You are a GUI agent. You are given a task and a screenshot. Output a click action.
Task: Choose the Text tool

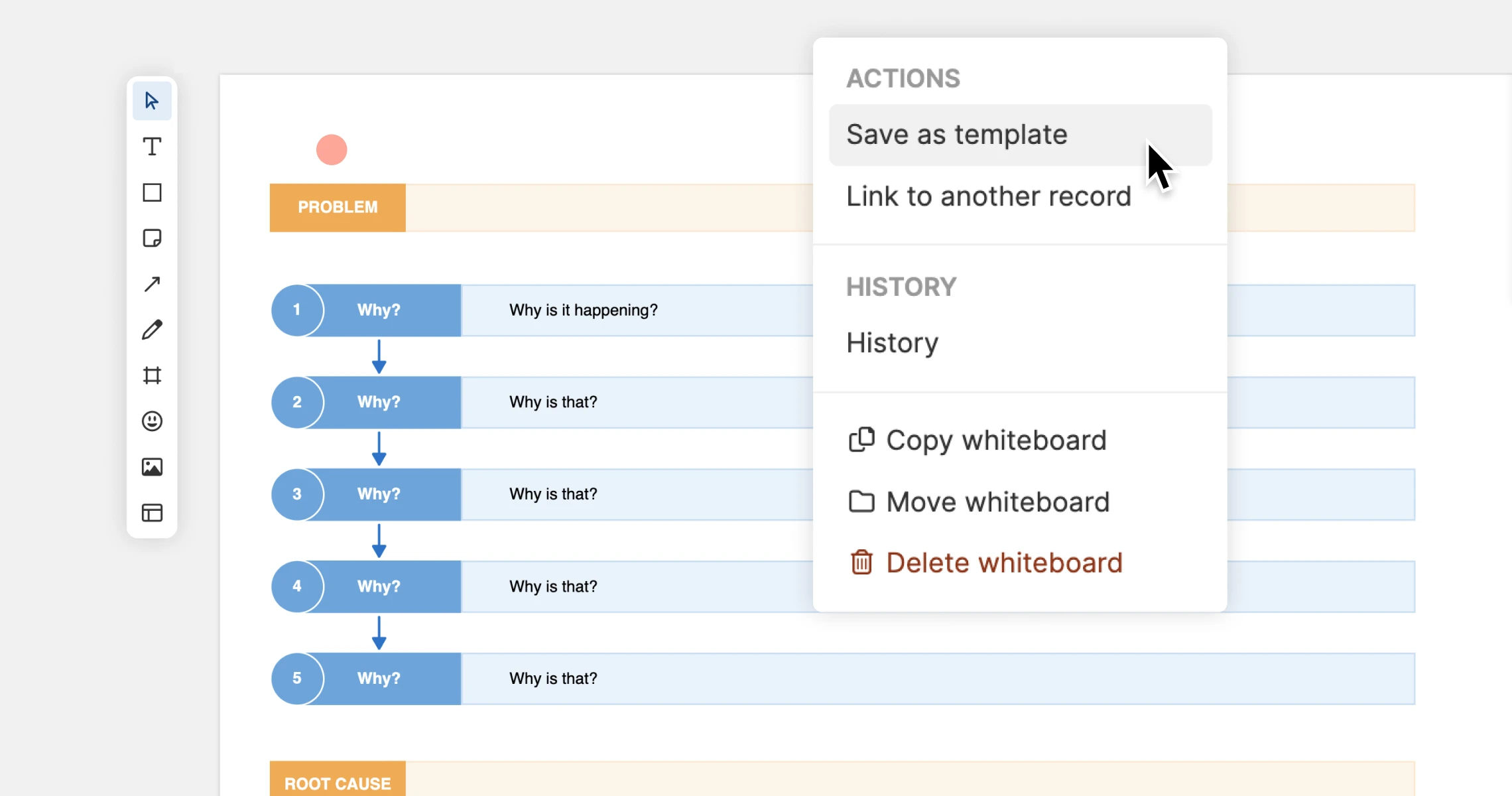click(x=152, y=147)
